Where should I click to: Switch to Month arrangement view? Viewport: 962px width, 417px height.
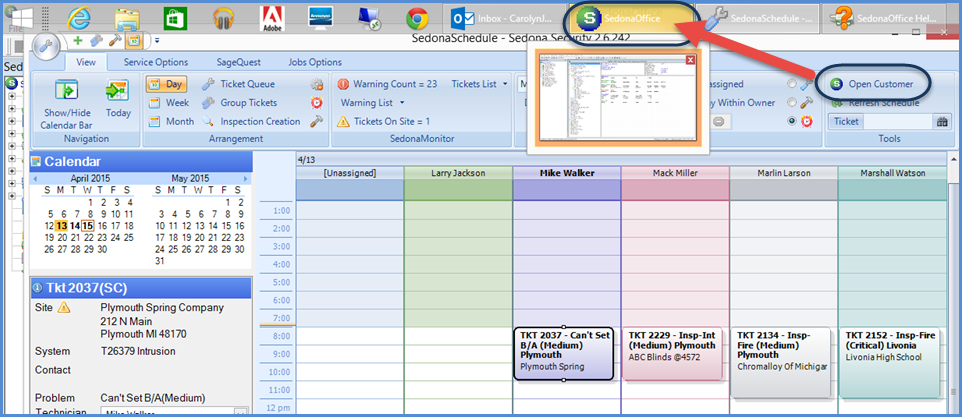171,121
